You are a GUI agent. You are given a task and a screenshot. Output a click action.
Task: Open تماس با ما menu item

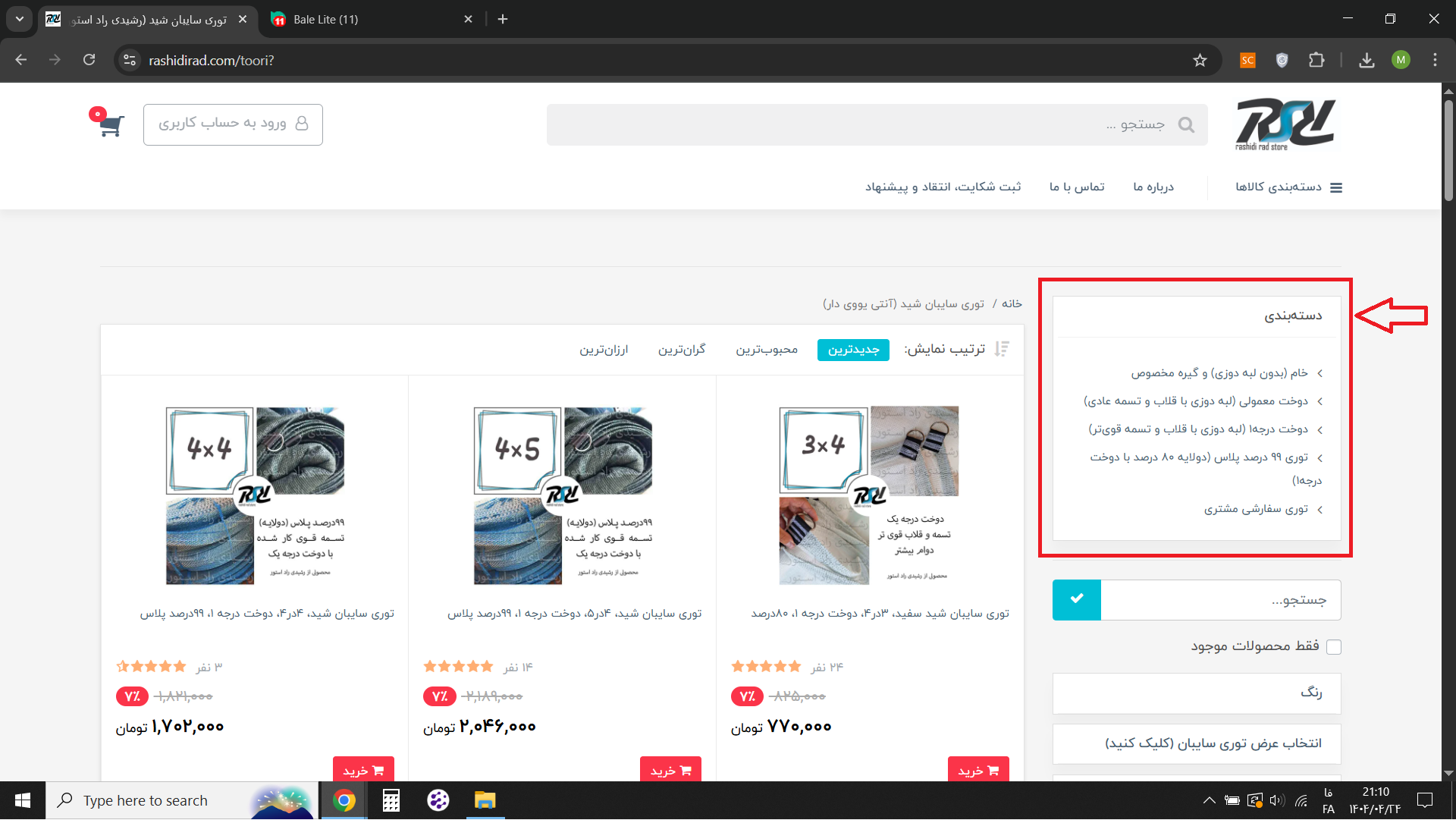(1077, 187)
